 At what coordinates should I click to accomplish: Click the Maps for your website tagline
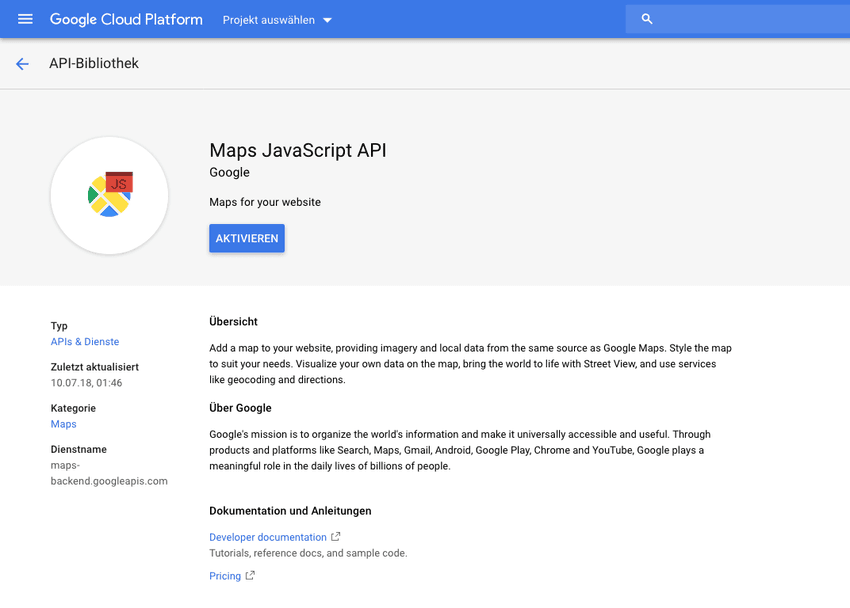coord(265,202)
